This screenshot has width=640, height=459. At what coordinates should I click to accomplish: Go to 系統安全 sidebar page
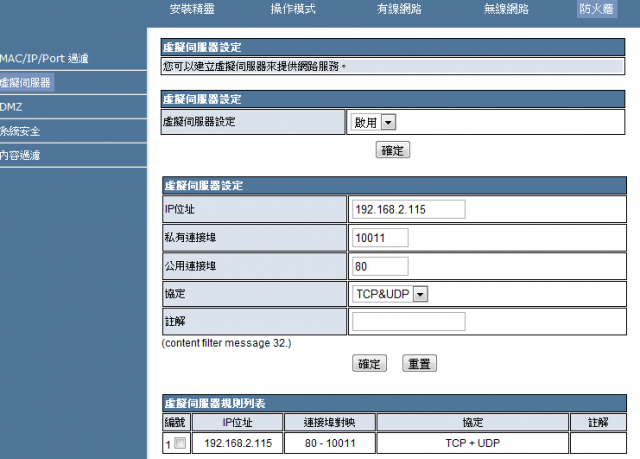click(x=20, y=131)
